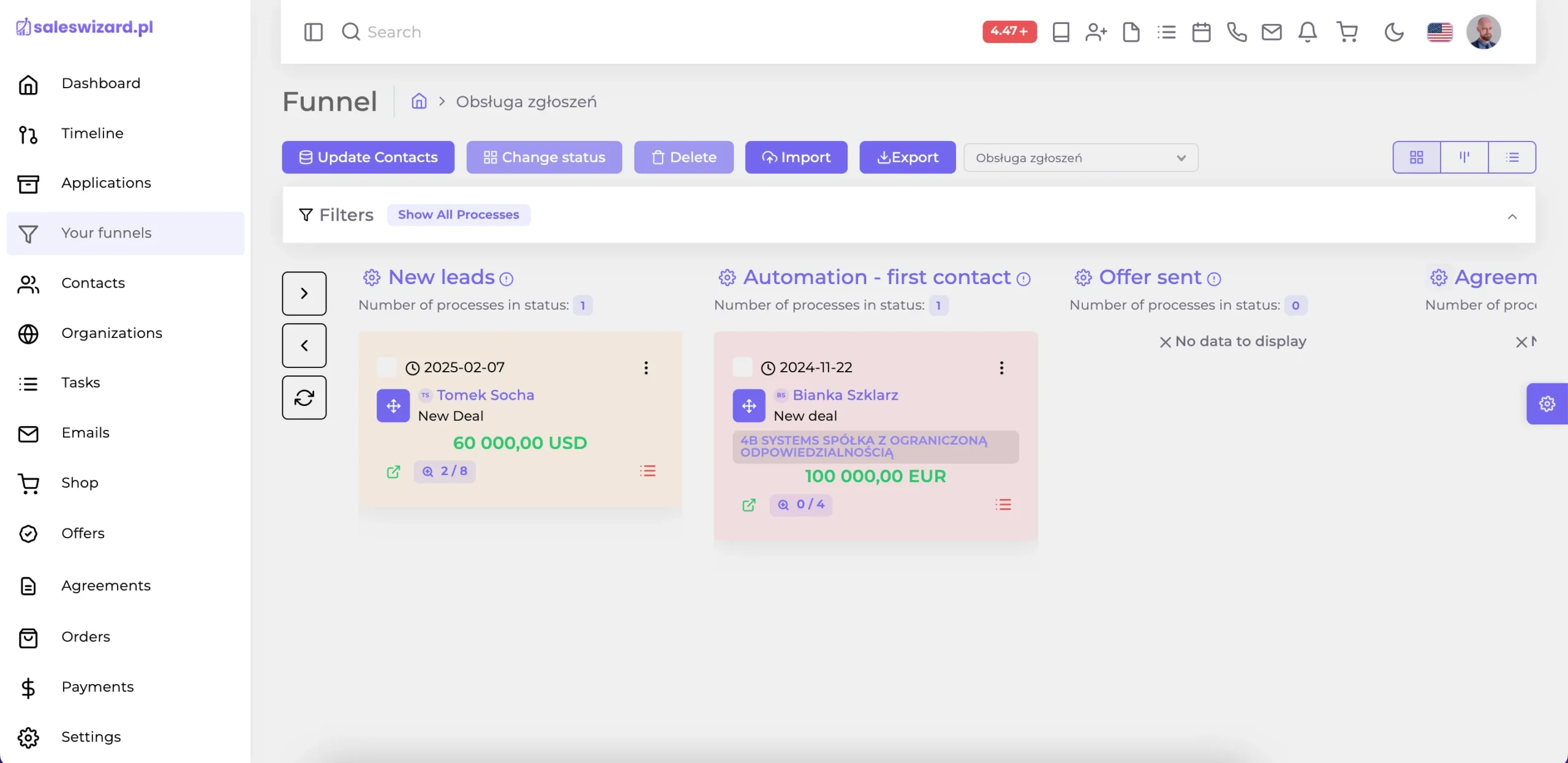Open the red task list on Bianka Szklarz card

coord(1003,505)
